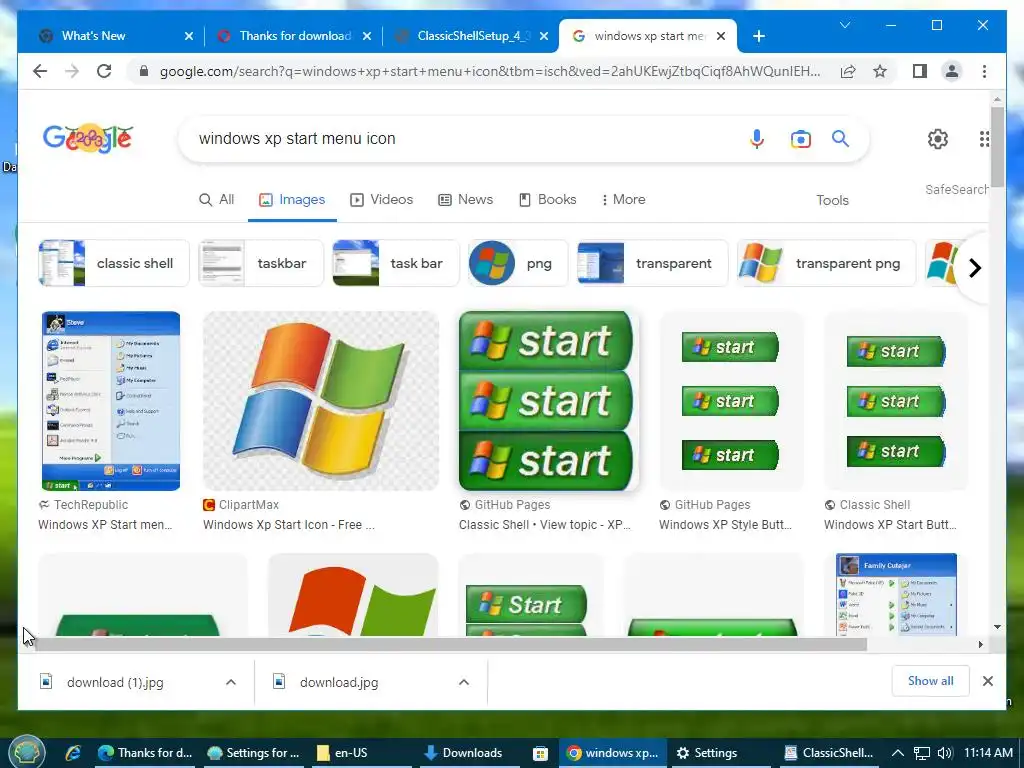Open Windows XP Start Butt... Classic Shell link
The height and width of the screenshot is (768, 1024).
[x=890, y=524]
